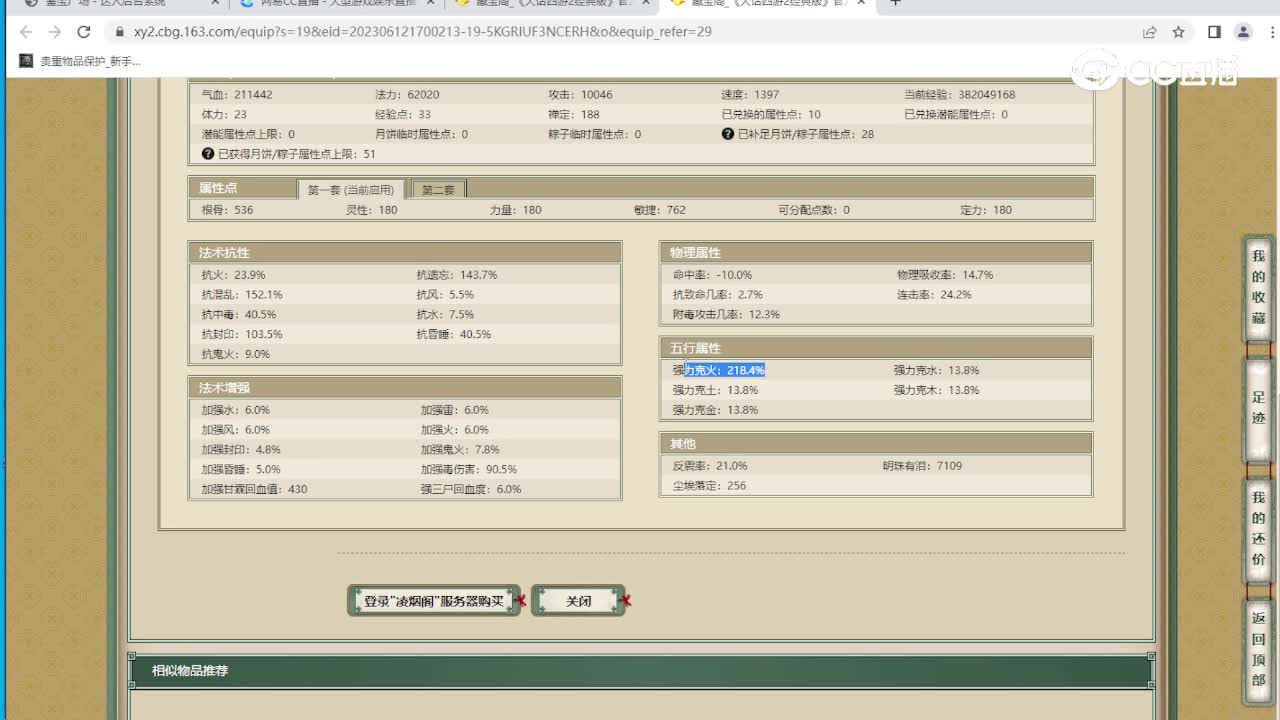Open 足迹 in the side panel

point(1258,410)
